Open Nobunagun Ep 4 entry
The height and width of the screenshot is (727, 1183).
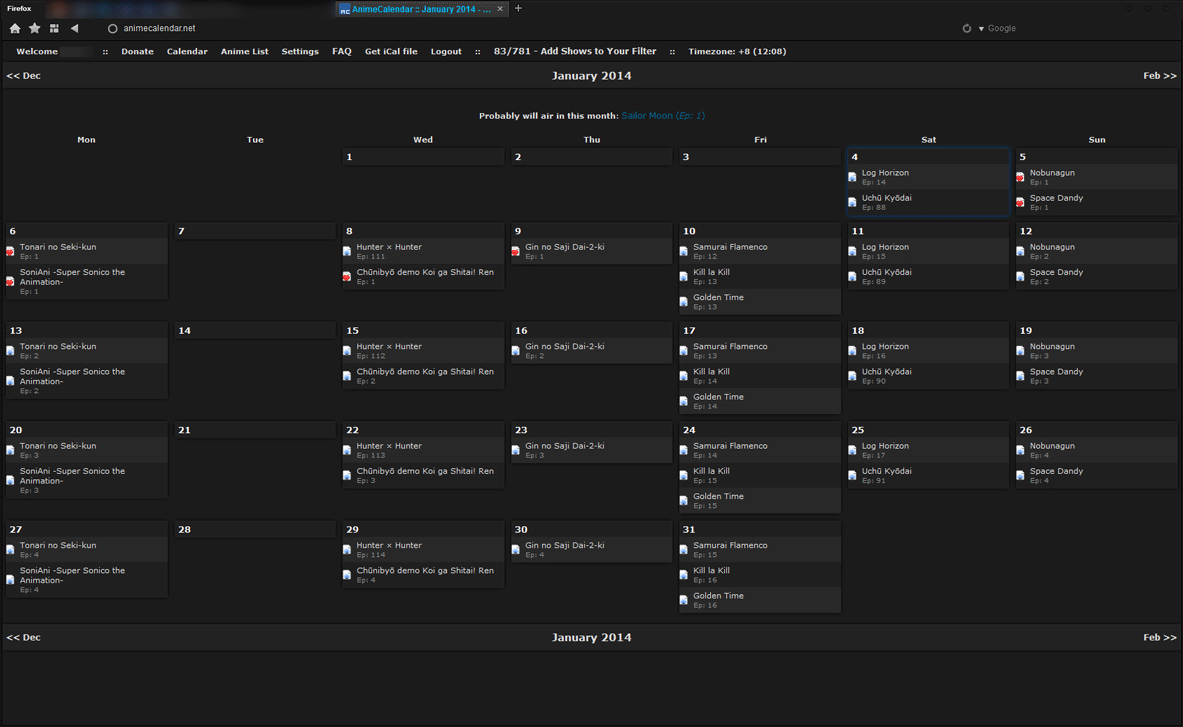[x=1052, y=446]
